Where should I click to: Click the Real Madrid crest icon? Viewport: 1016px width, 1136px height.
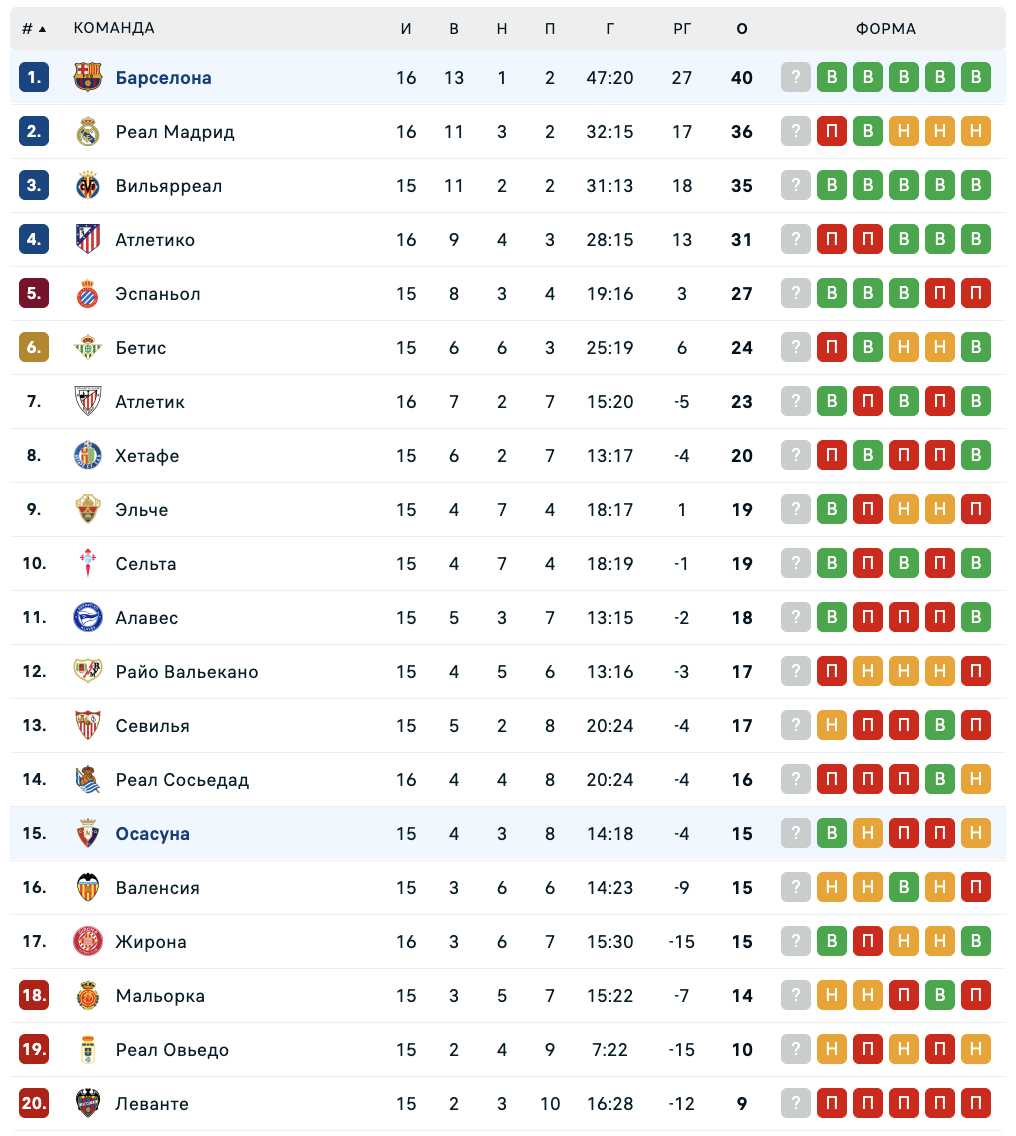(x=88, y=132)
